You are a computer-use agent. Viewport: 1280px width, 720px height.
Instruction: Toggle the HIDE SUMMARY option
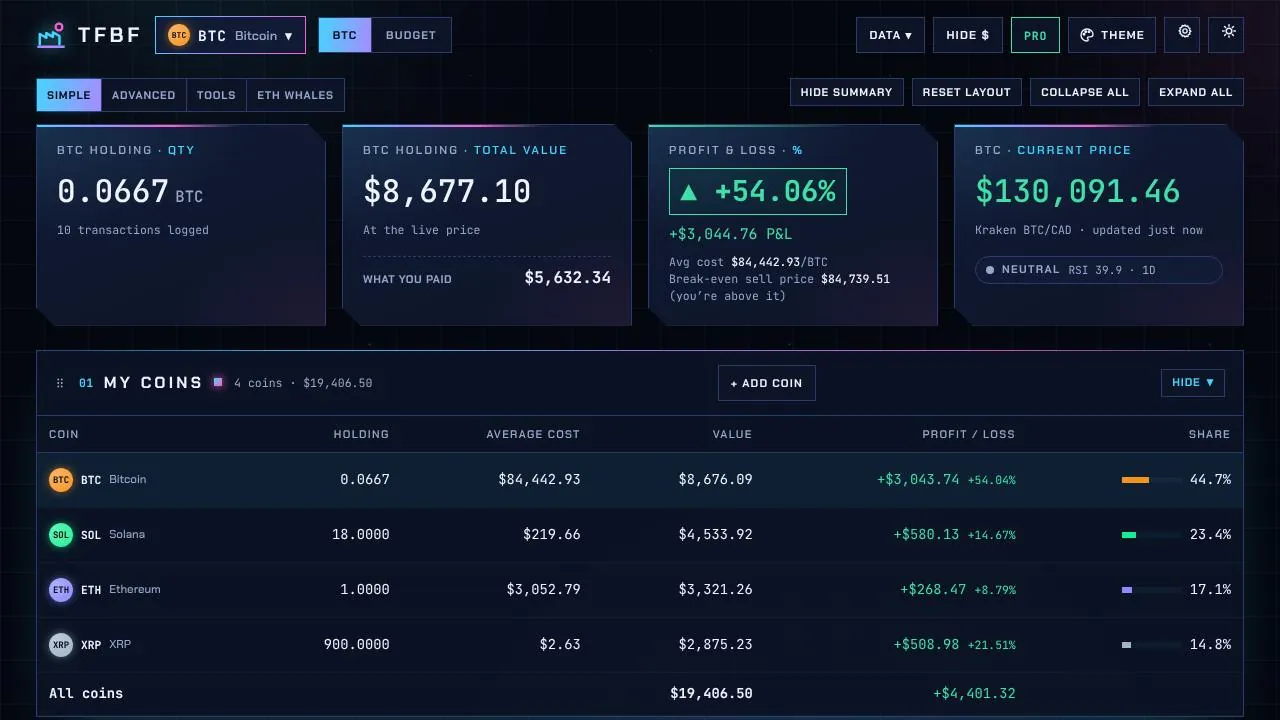coord(846,92)
